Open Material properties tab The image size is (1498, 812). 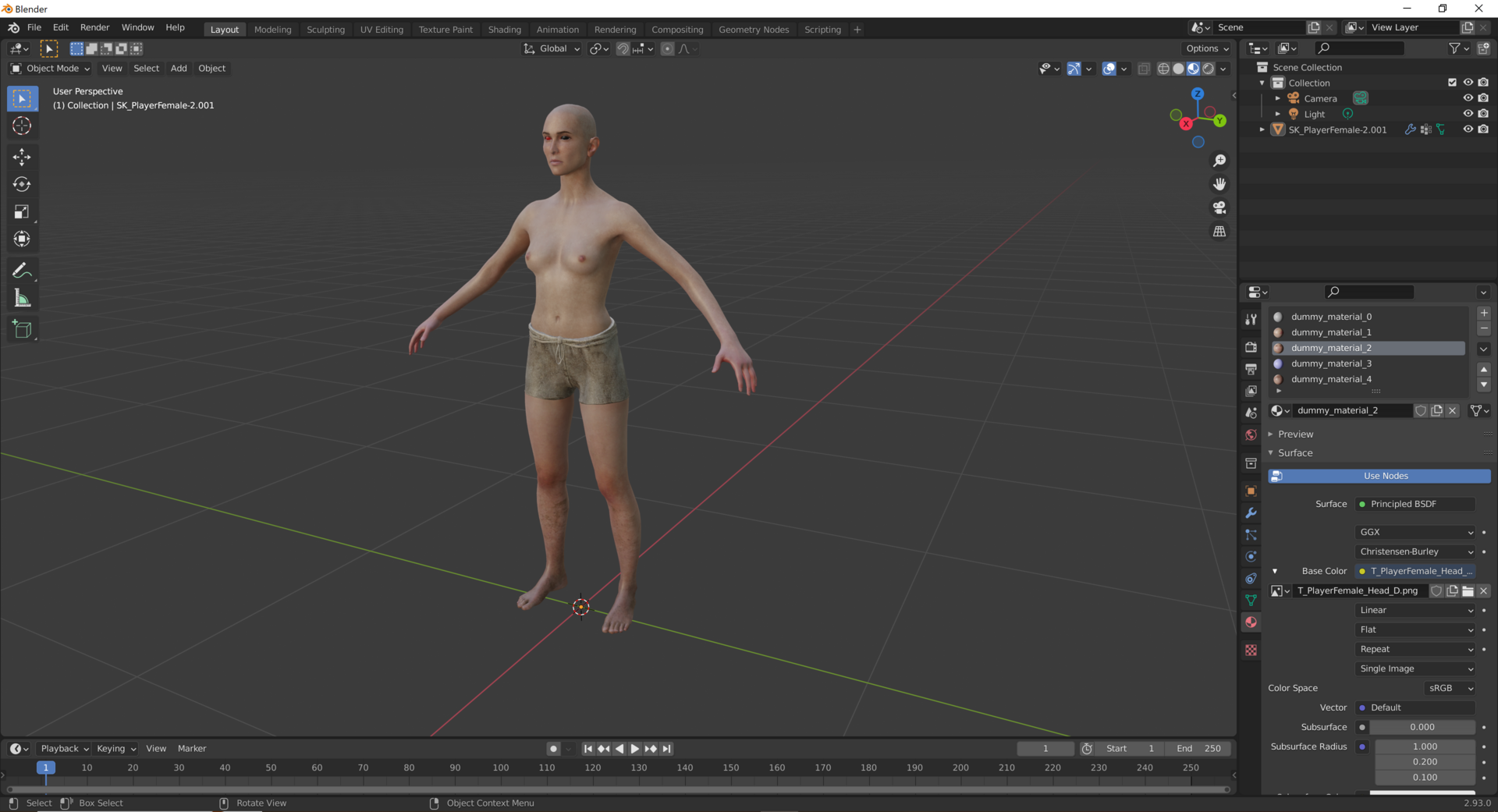[x=1251, y=622]
